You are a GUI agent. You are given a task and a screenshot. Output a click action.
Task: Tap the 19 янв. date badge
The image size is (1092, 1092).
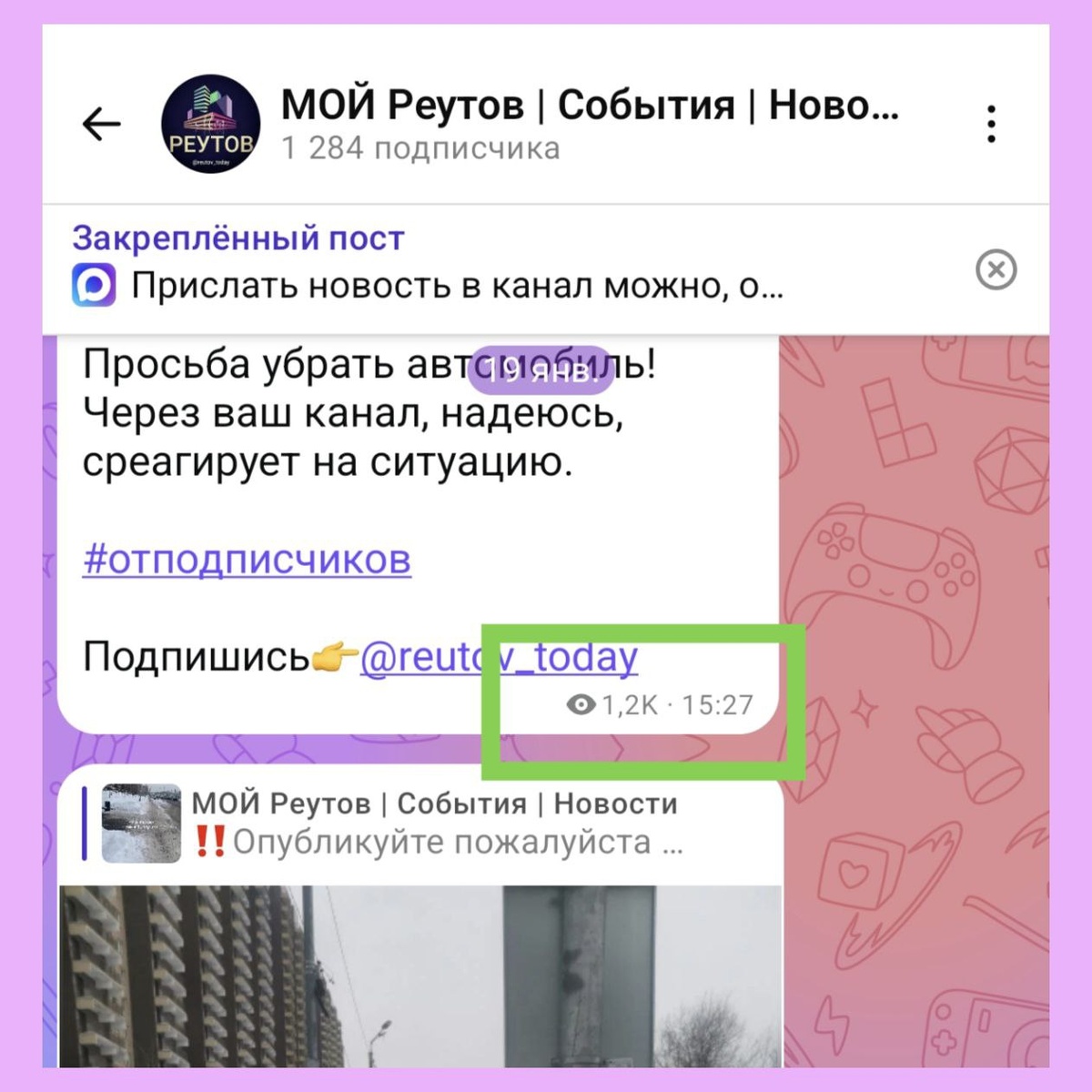pyautogui.click(x=541, y=370)
